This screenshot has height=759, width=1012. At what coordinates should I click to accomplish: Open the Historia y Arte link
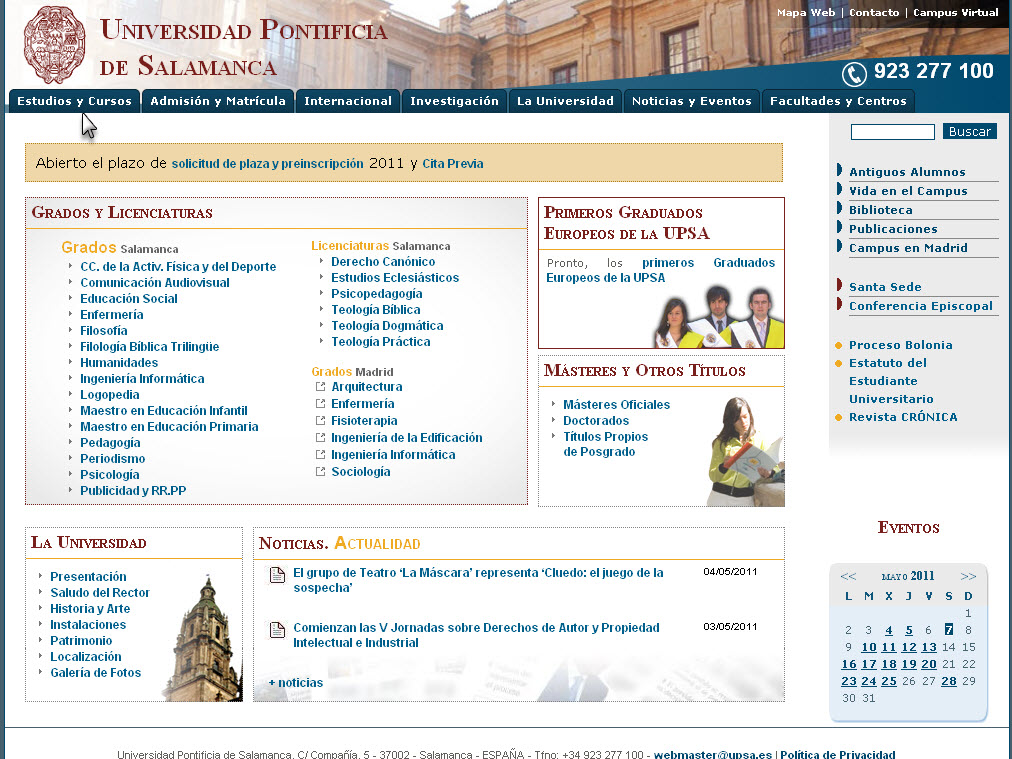click(90, 609)
